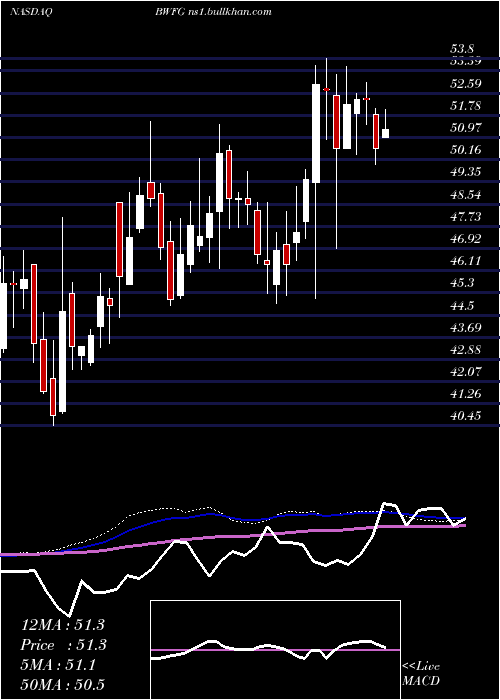The width and height of the screenshot is (500, 700).
Task: Click the 42.07 price axis label
Action: click(x=465, y=372)
